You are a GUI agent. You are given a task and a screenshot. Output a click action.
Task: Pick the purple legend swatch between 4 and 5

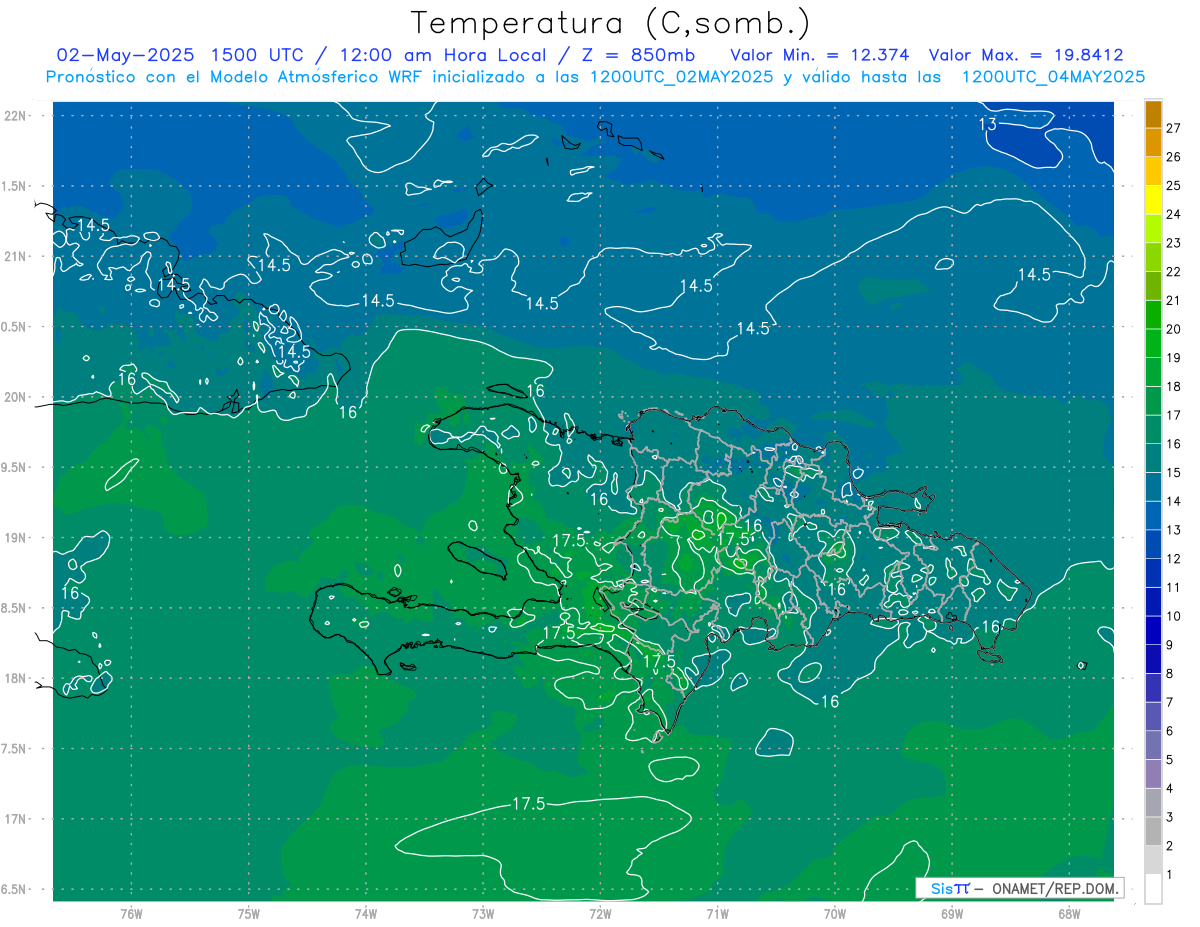tap(1153, 774)
